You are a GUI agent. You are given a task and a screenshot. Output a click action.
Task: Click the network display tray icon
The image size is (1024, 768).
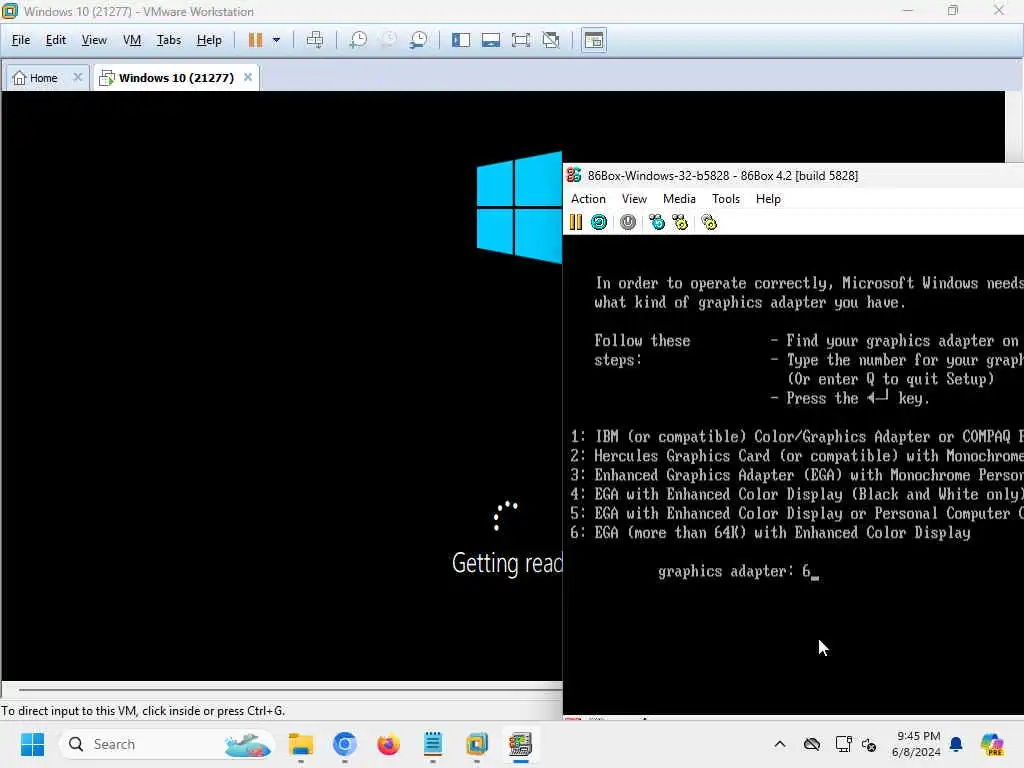coord(843,744)
